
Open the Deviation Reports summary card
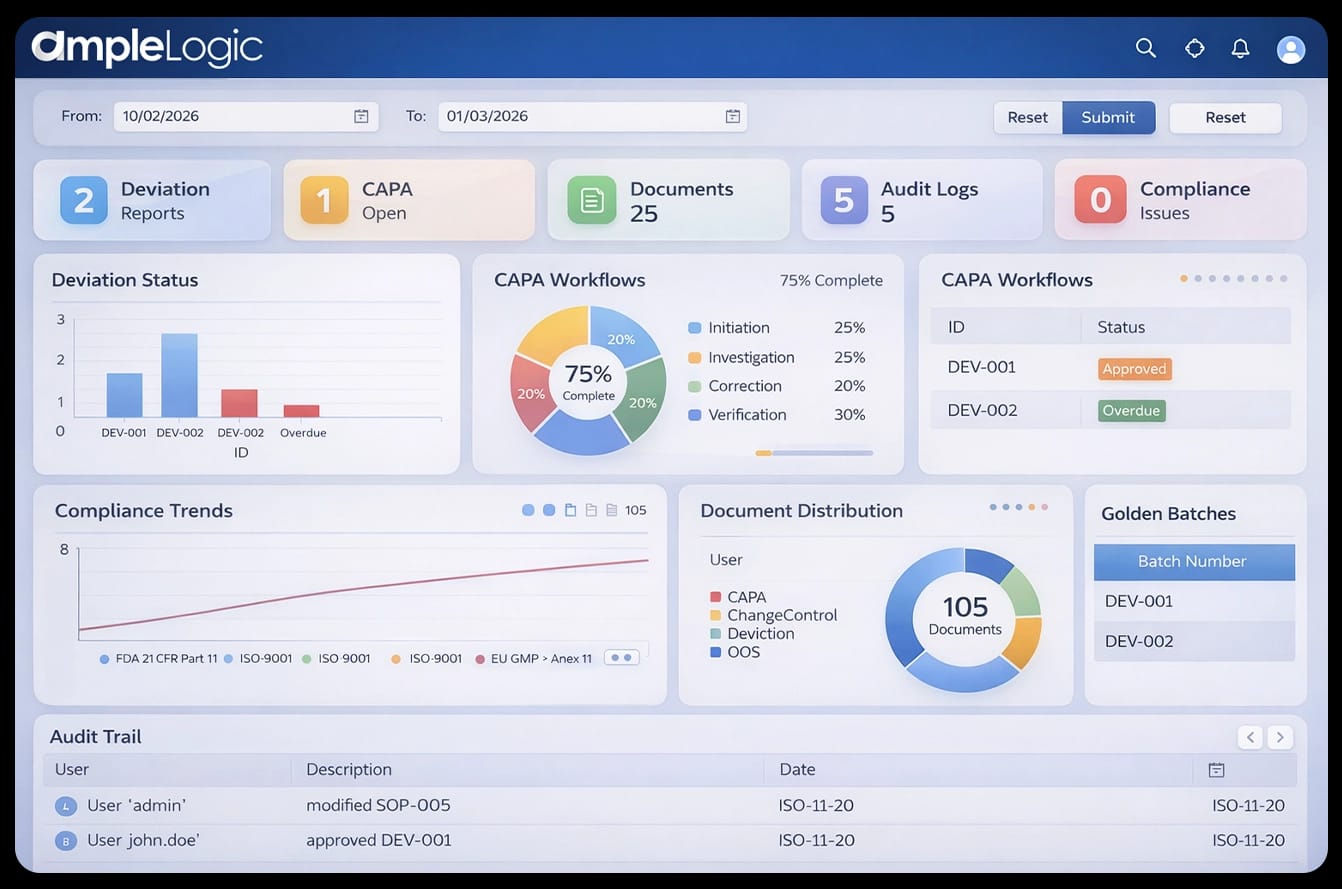click(152, 200)
